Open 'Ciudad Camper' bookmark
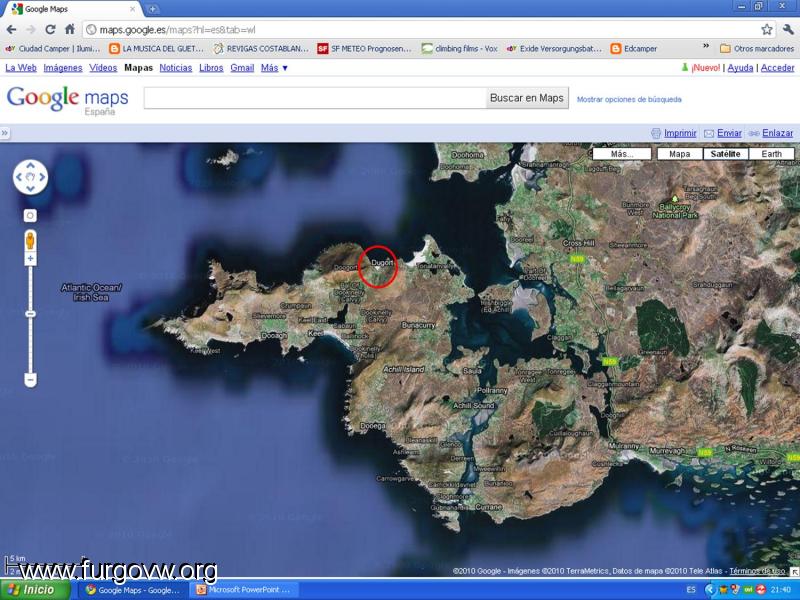This screenshot has height=600, width=800. pos(53,48)
